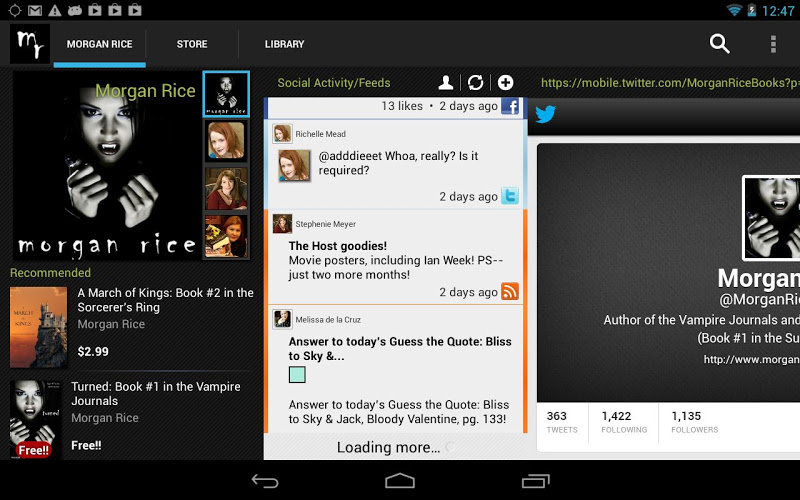Click the 12:47 clock

(x=778, y=11)
